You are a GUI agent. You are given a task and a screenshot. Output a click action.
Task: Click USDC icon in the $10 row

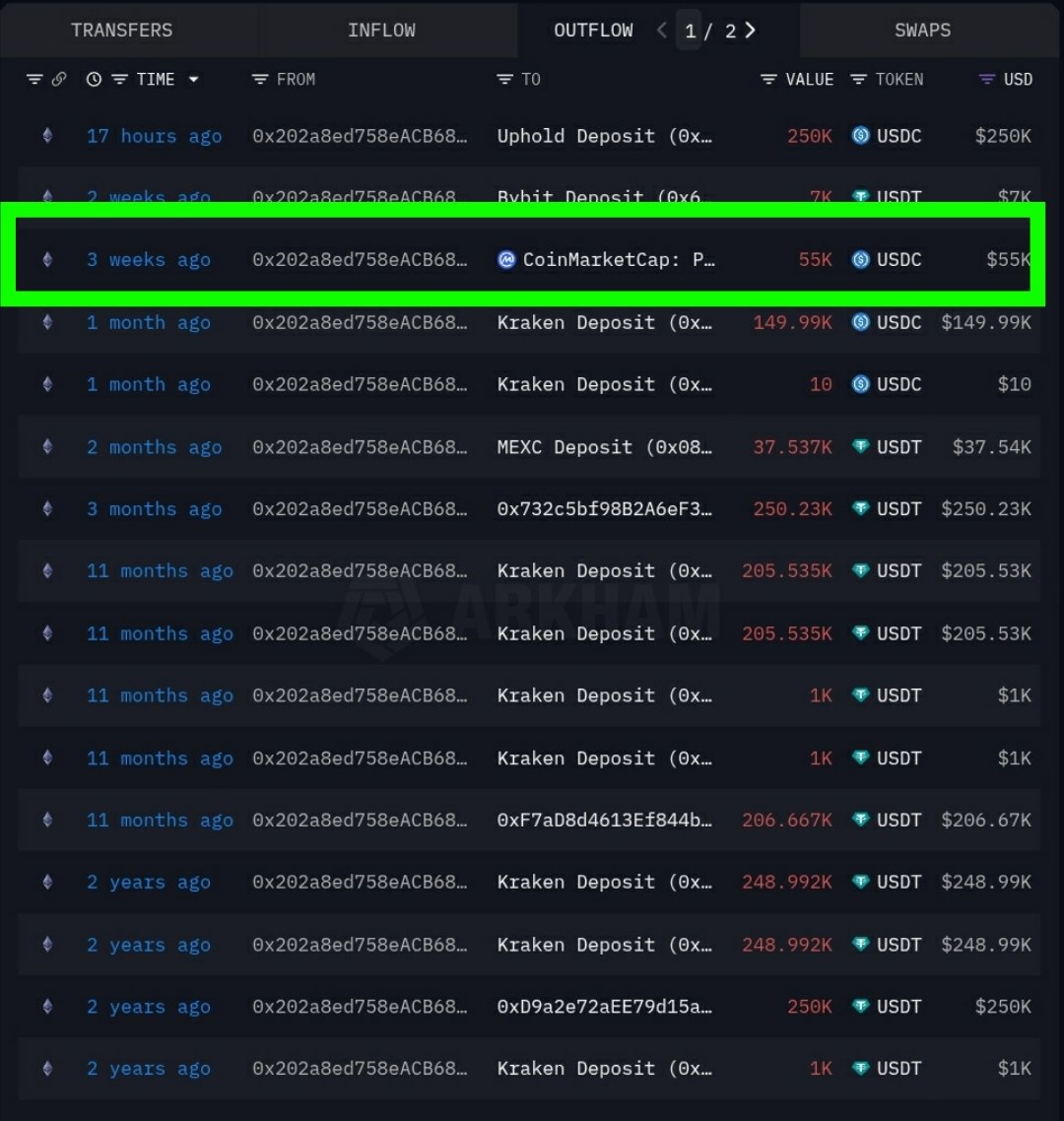click(x=861, y=384)
